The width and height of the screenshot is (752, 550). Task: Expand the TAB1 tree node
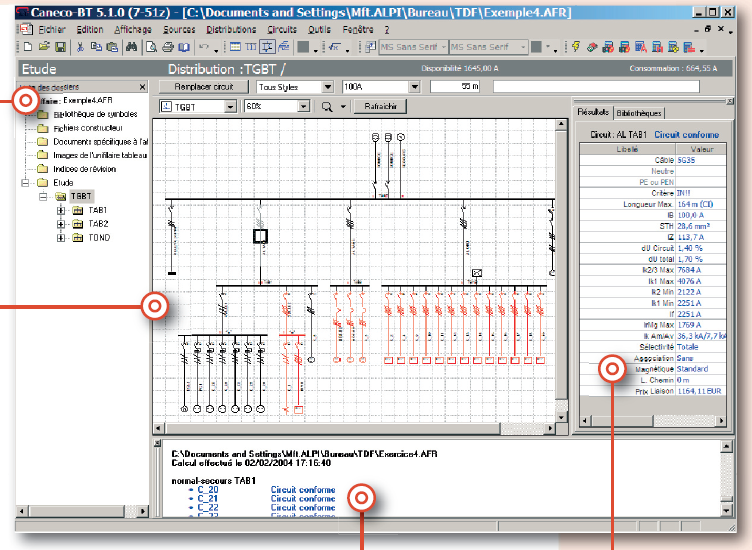point(60,210)
